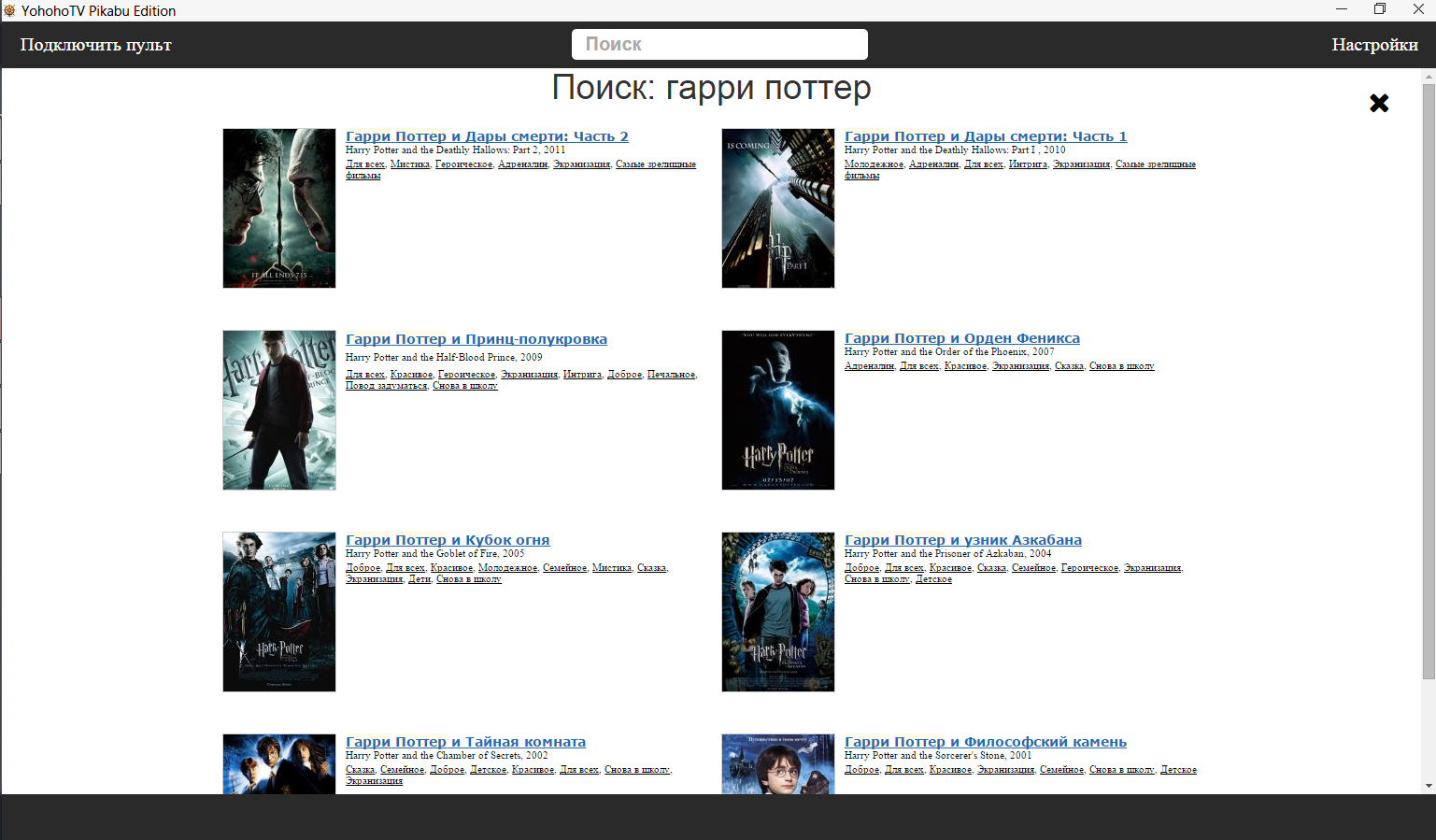Open Мистика tag under Дары смерти: Часть 2
Viewport: 1436px width, 840px height.
[x=409, y=164]
